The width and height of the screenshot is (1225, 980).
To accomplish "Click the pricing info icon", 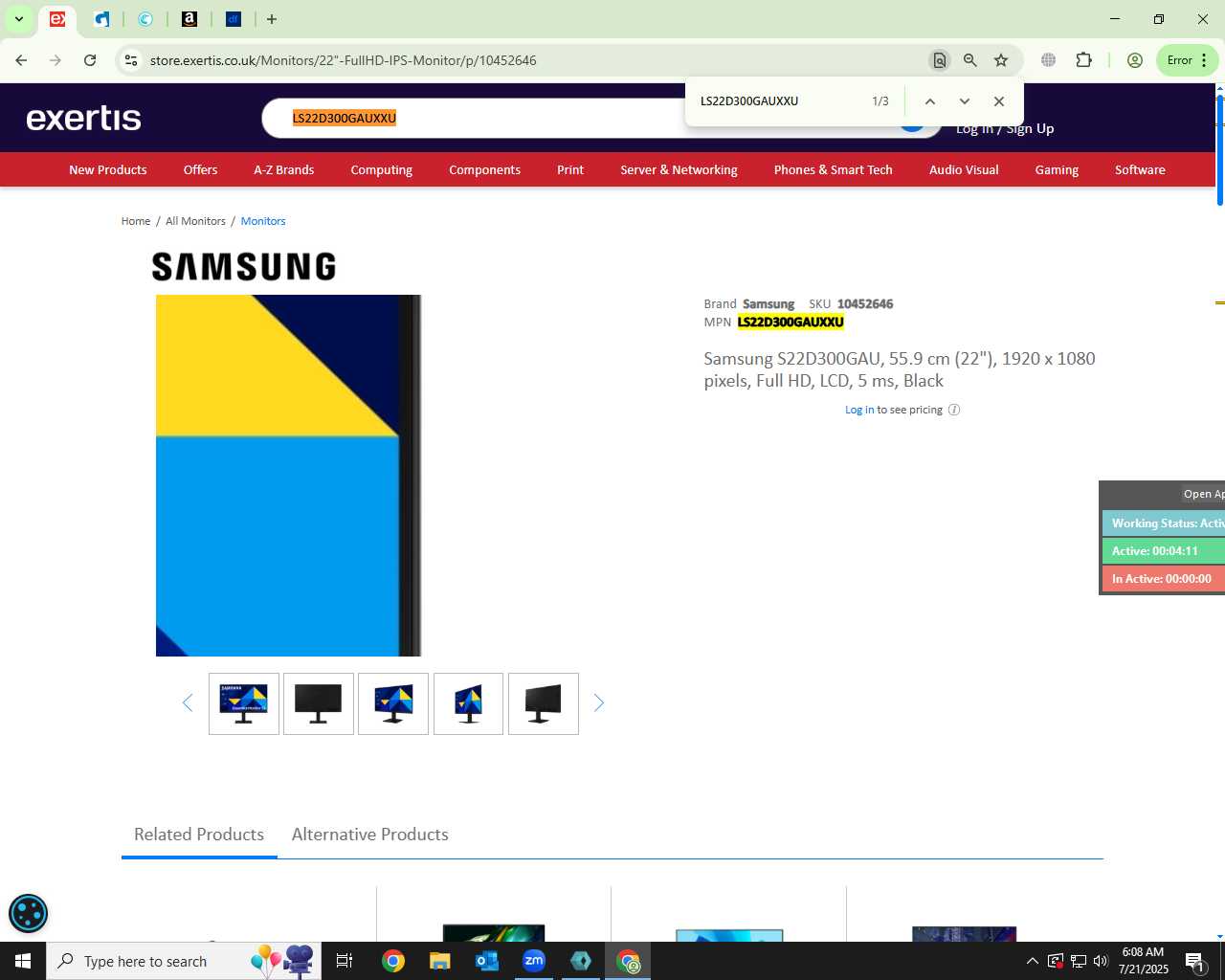I will click(x=954, y=410).
